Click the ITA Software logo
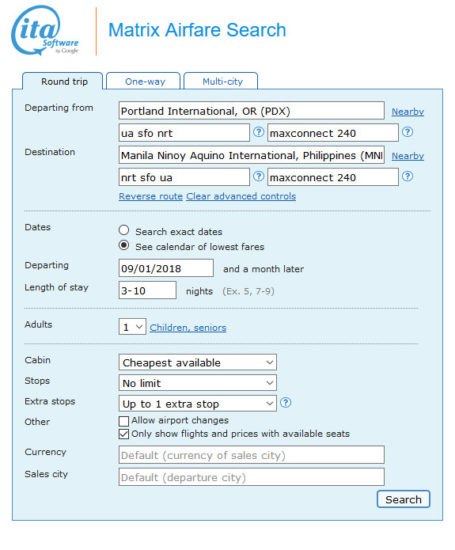This screenshot has width=455, height=550. coord(45,30)
